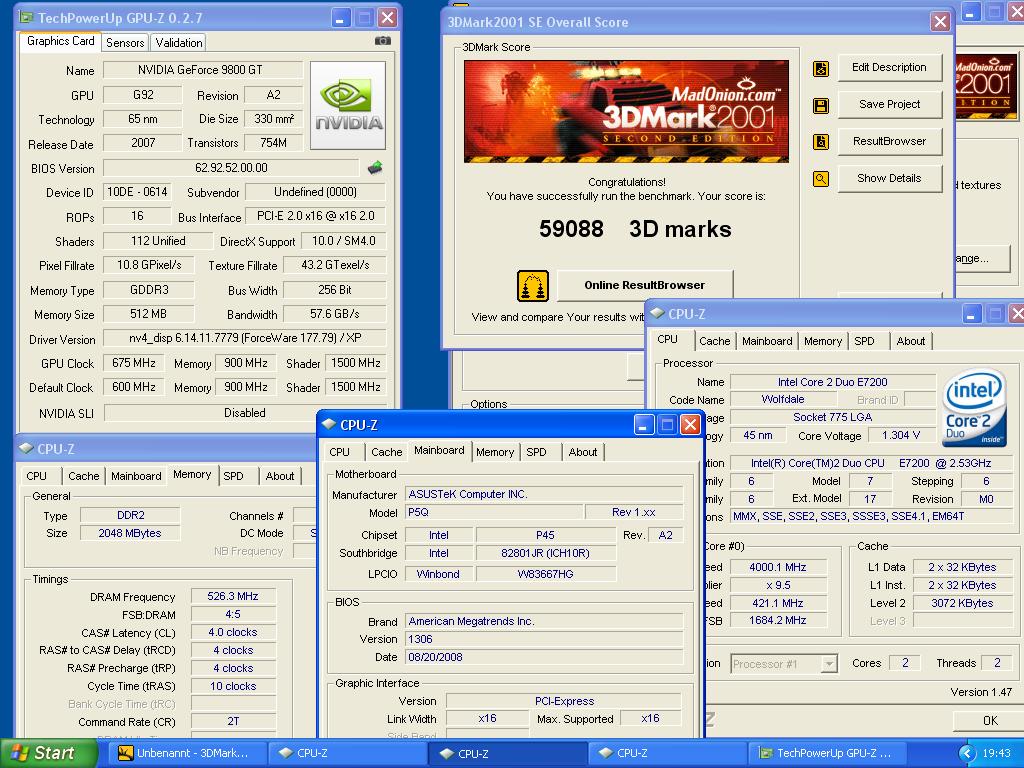Open Mainboard tab in bottom-left CPU-Z window

136,476
